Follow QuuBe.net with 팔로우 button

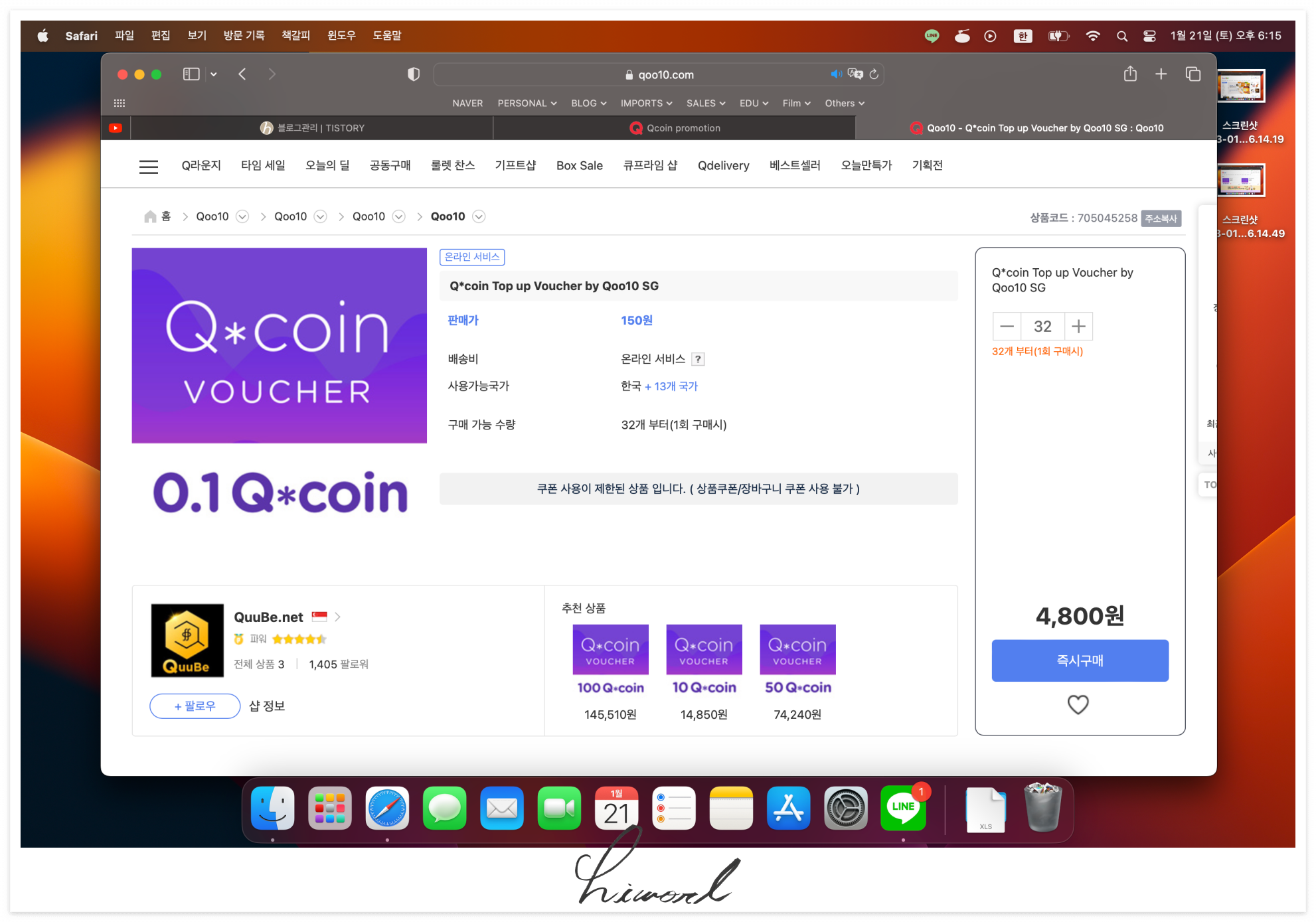tap(195, 706)
